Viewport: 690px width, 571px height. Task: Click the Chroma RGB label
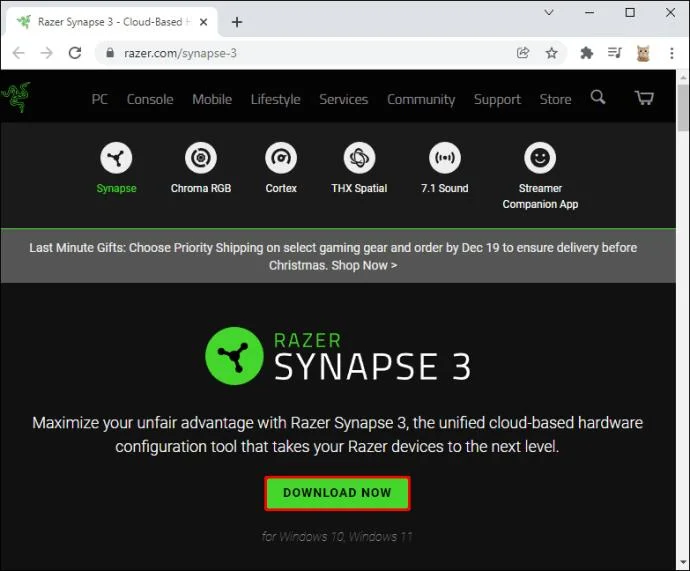pos(201,188)
